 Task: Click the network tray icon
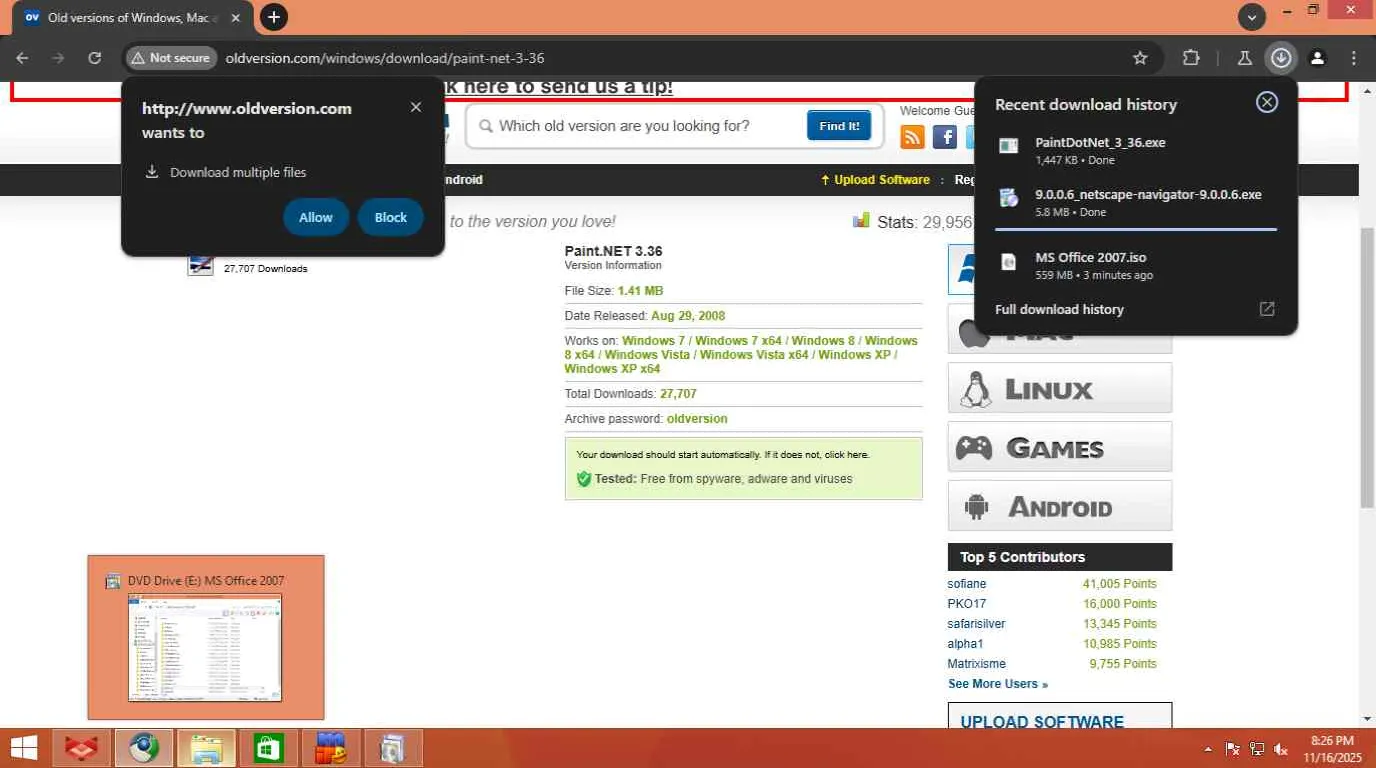pos(1257,749)
